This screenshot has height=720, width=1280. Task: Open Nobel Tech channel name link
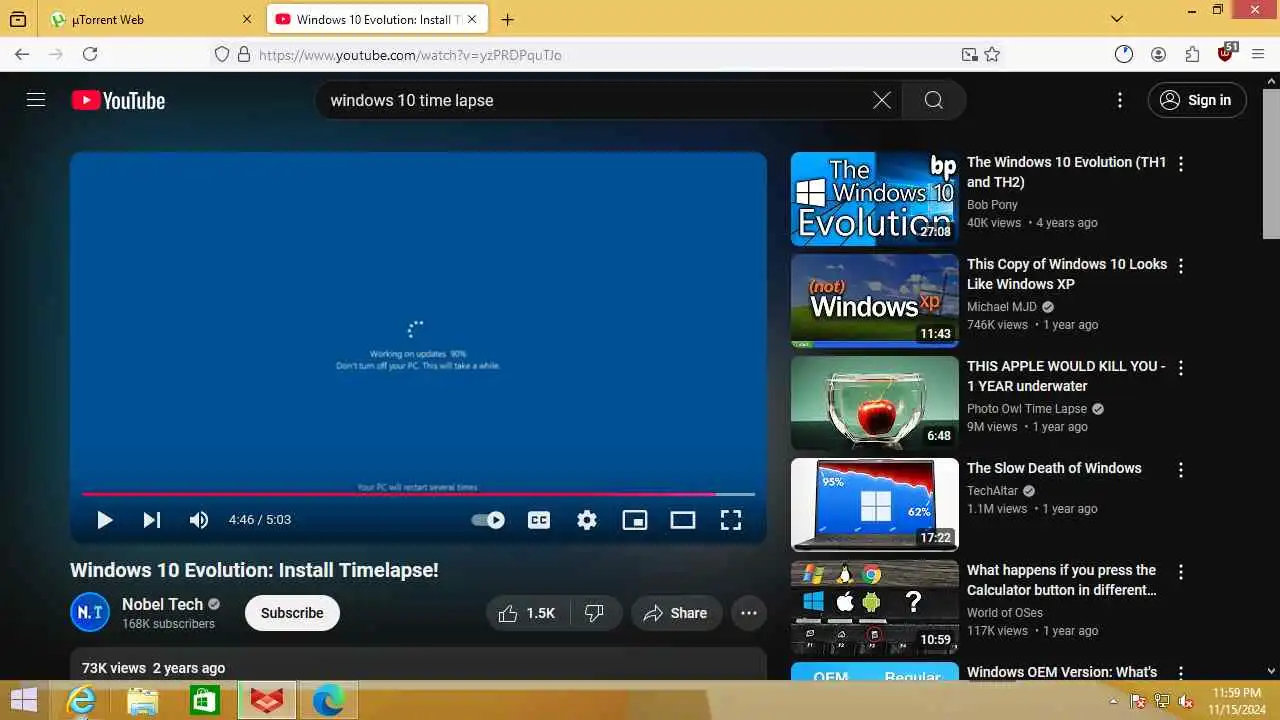coord(162,604)
